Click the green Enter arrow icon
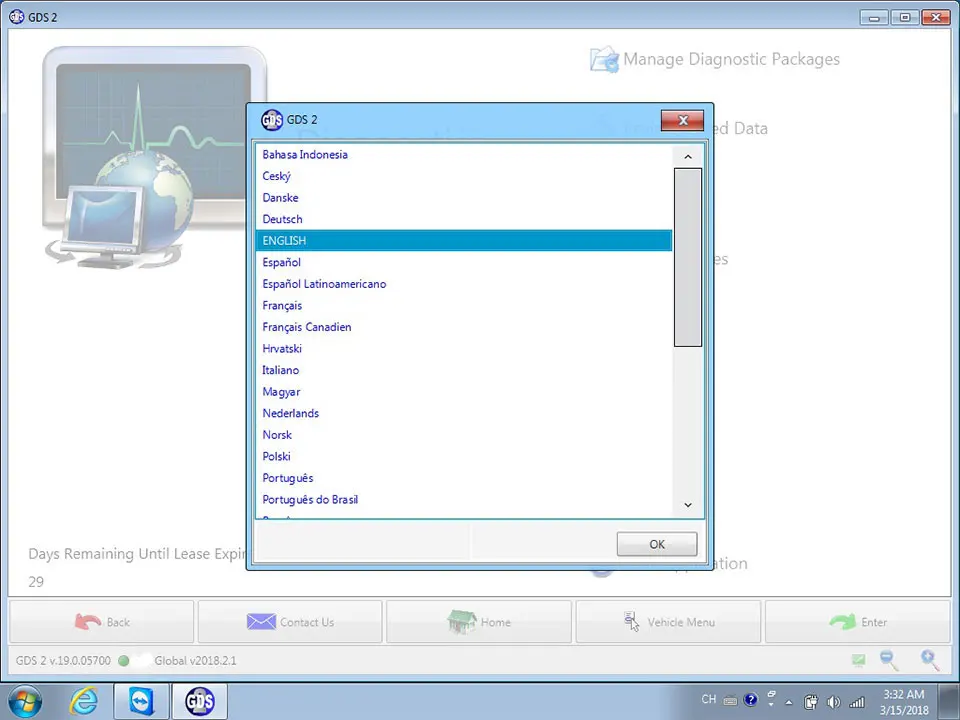960x720 pixels. click(x=842, y=622)
